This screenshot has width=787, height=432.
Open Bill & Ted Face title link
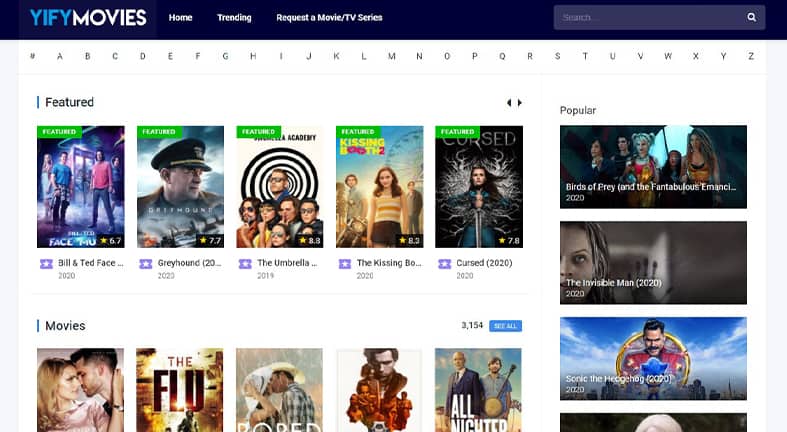click(x=90, y=263)
